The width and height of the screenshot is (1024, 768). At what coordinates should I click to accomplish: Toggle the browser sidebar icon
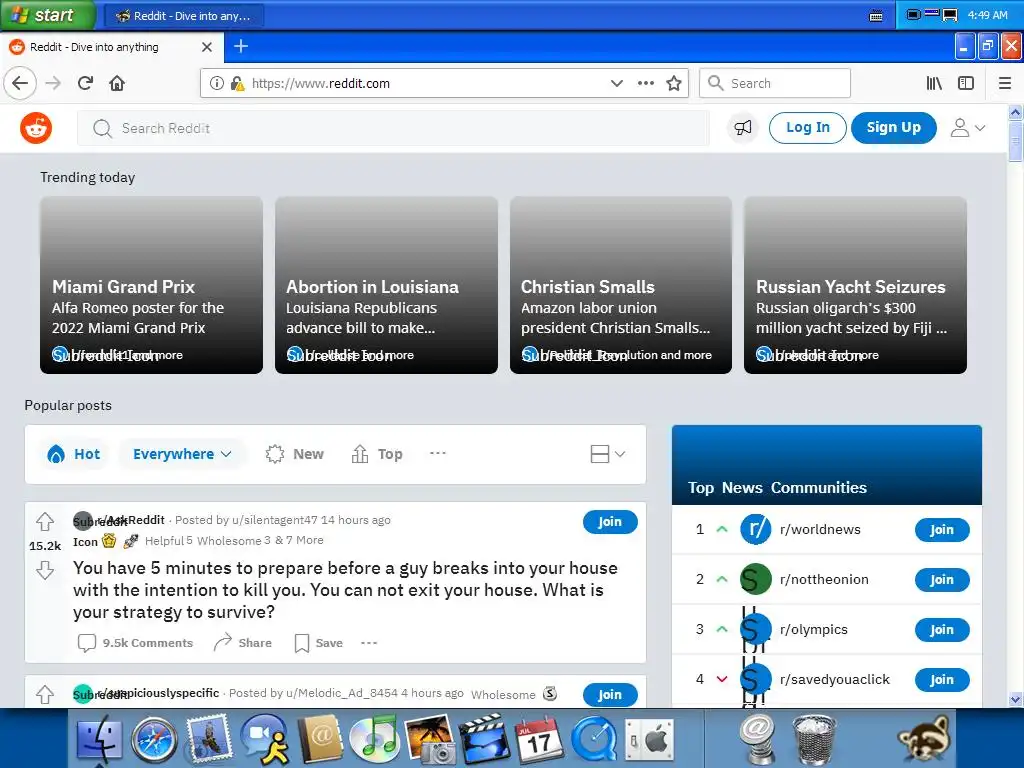click(x=966, y=84)
